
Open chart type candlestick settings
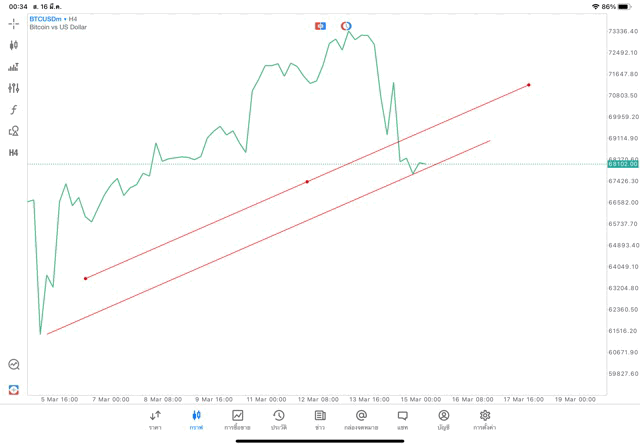click(x=13, y=45)
